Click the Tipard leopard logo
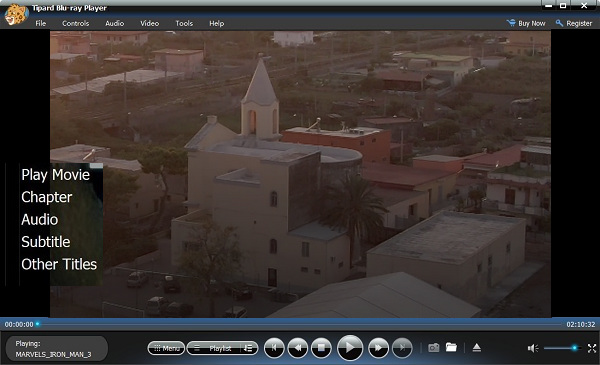 15,15
